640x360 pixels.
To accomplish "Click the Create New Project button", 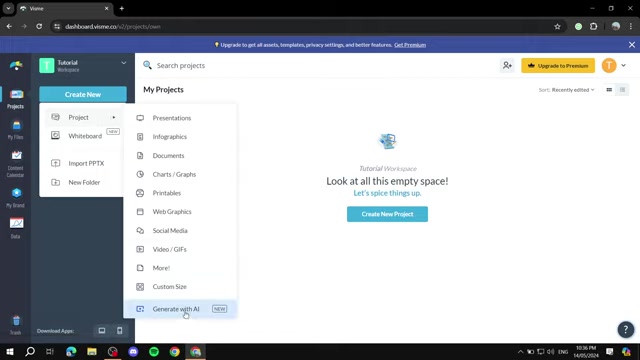I will pos(387,214).
